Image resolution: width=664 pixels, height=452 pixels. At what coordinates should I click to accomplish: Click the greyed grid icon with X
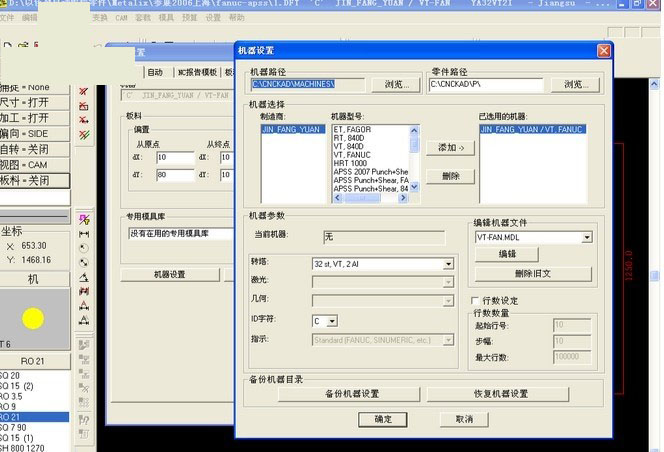[84, 388]
